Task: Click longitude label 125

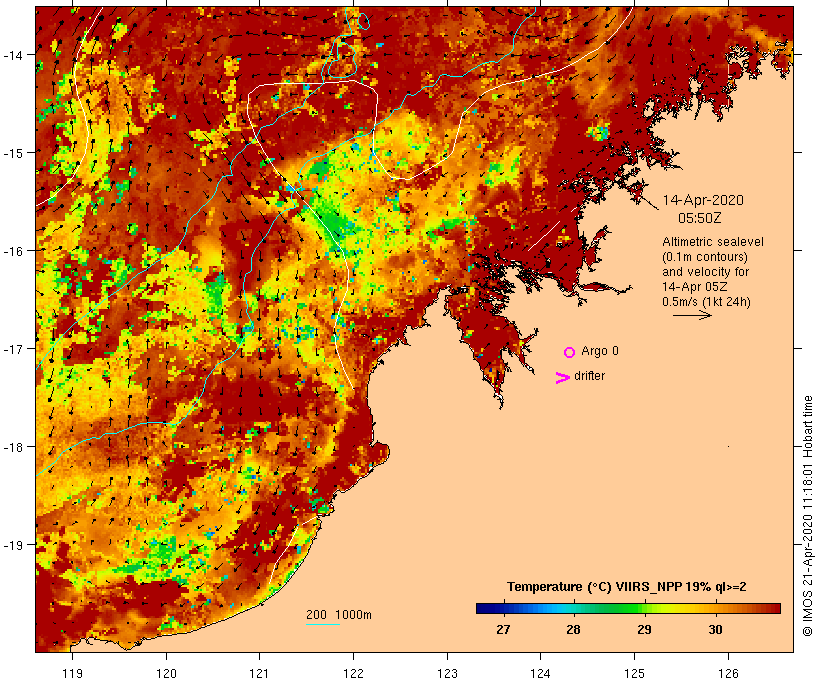Action: pos(634,673)
